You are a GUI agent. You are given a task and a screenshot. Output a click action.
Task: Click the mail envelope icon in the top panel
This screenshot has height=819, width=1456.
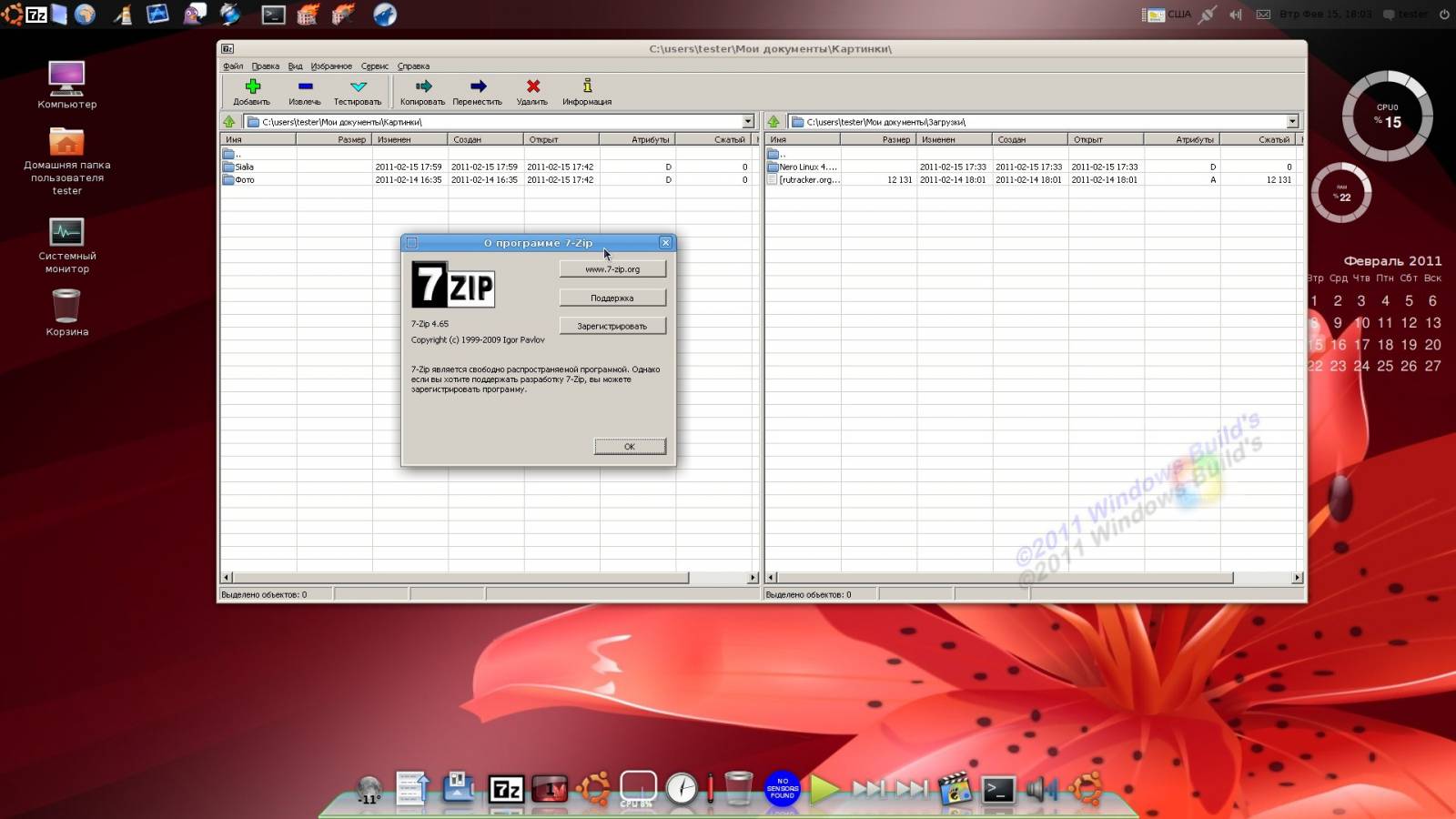point(1263,15)
